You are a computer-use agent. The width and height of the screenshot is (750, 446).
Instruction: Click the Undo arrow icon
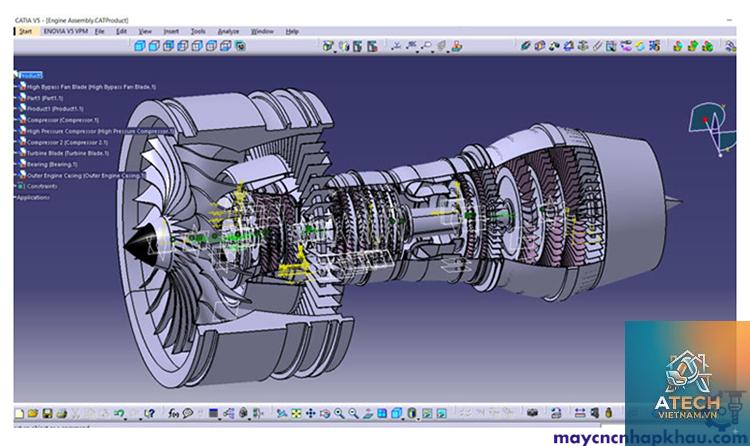pos(119,413)
